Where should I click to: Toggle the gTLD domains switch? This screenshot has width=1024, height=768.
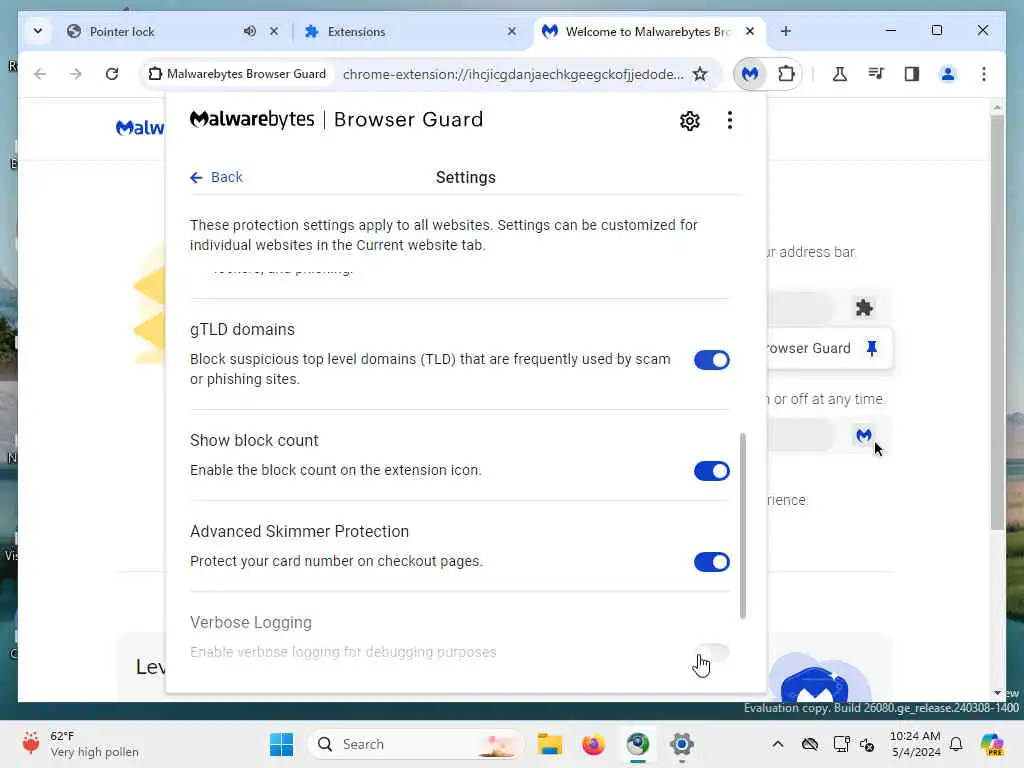coord(711,360)
